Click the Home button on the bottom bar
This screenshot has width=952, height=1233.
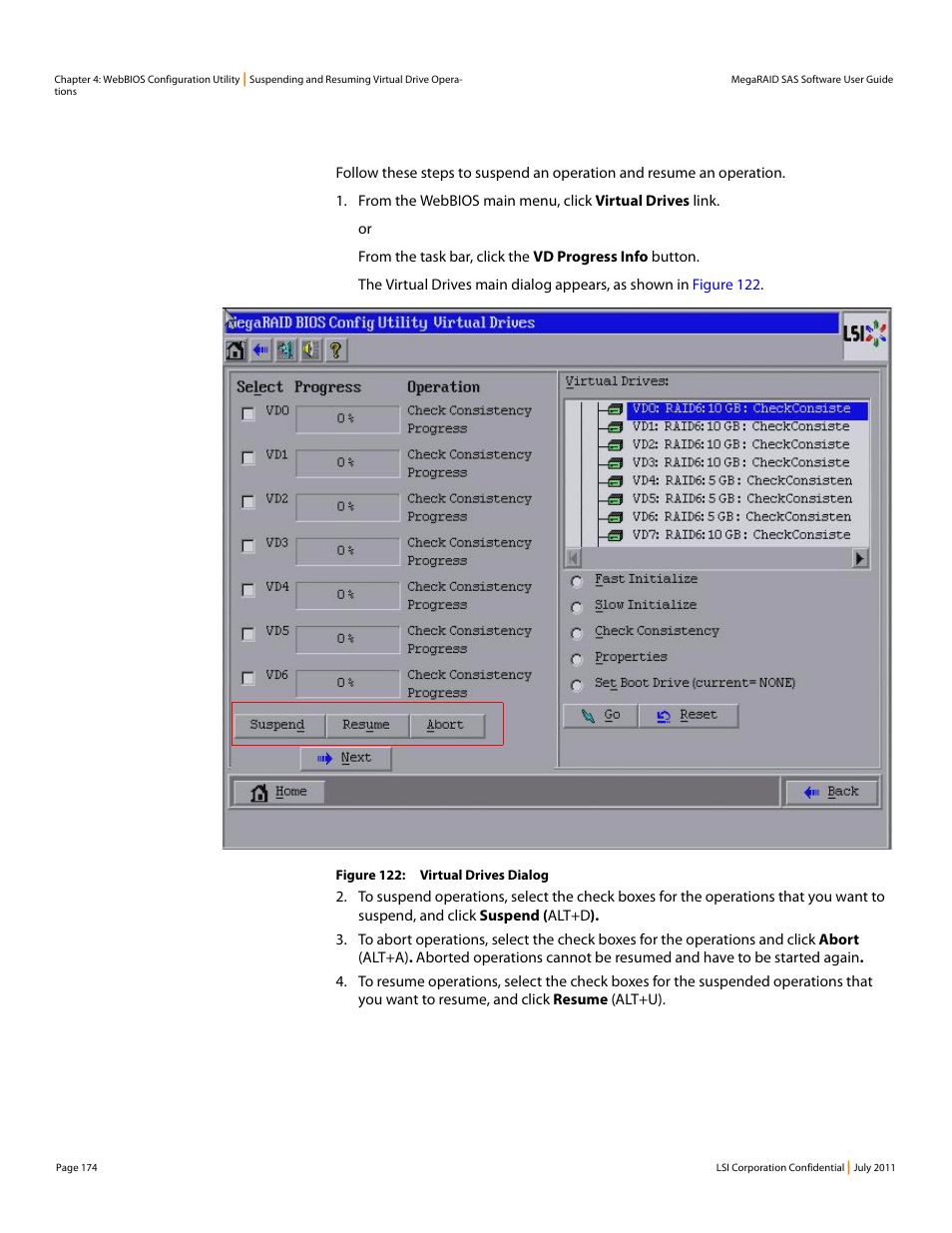(x=278, y=792)
